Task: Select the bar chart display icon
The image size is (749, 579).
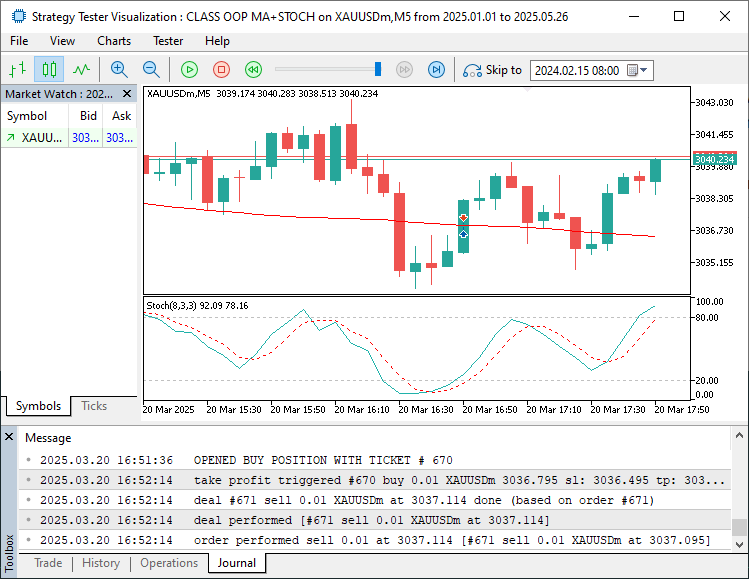Action: coord(17,69)
